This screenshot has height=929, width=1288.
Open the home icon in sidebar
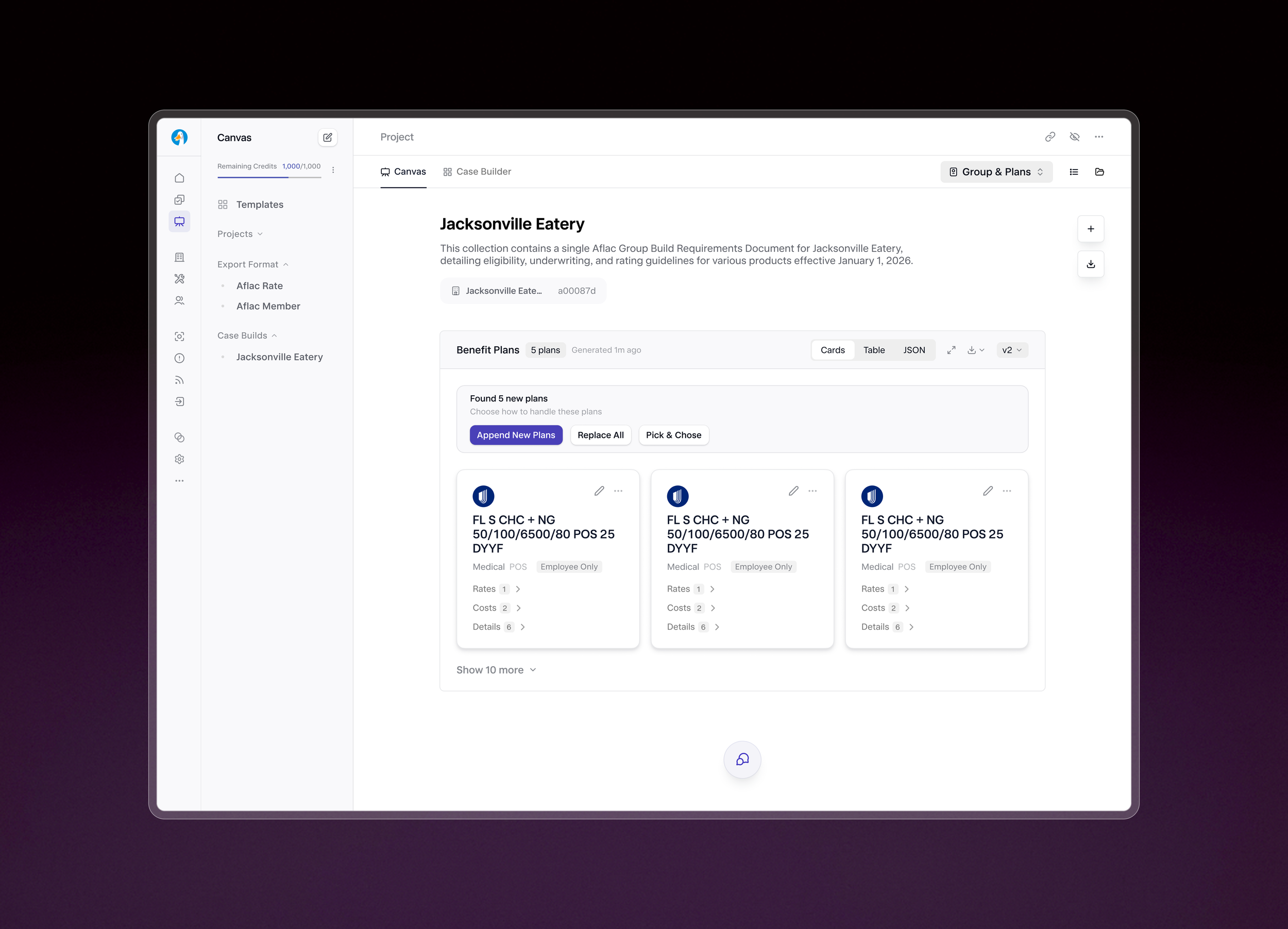179,178
